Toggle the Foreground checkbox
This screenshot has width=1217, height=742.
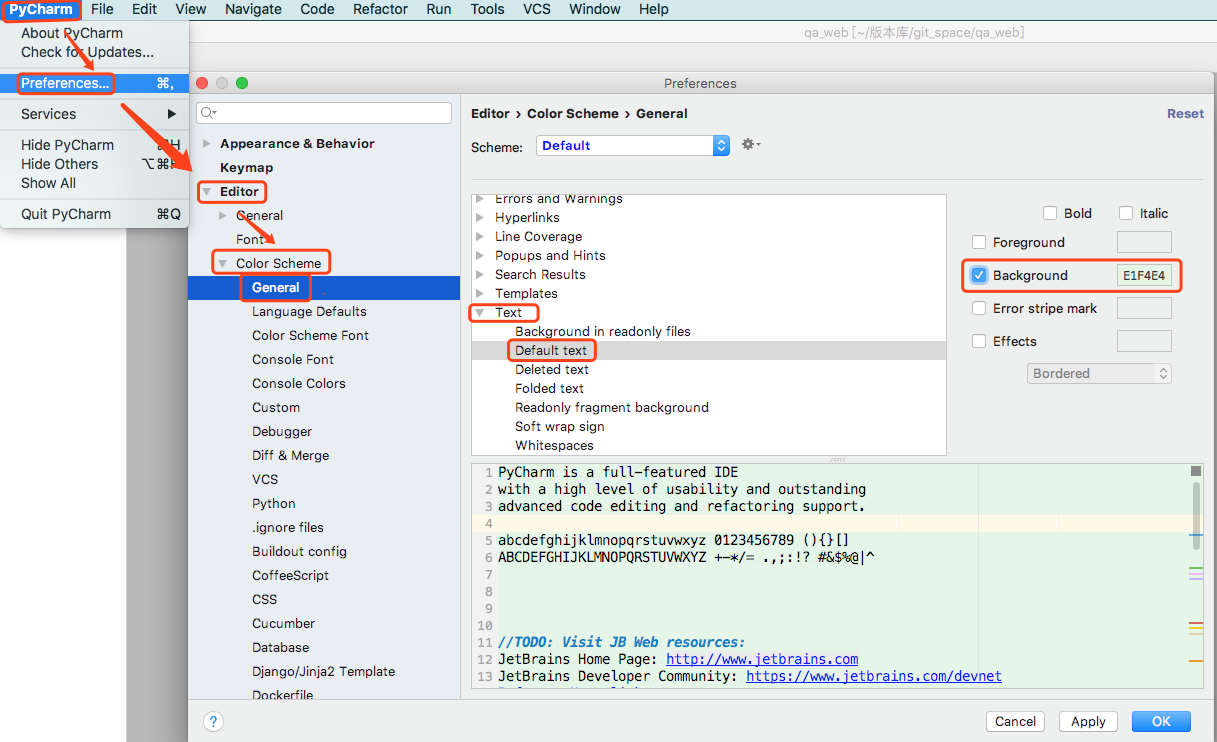pyautogui.click(x=979, y=242)
